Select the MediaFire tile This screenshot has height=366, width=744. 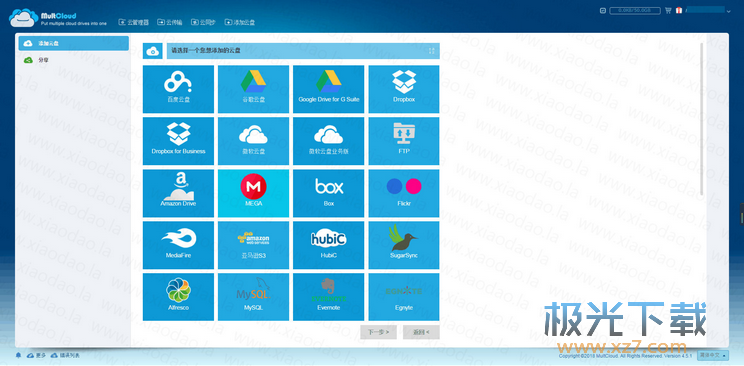(178, 245)
